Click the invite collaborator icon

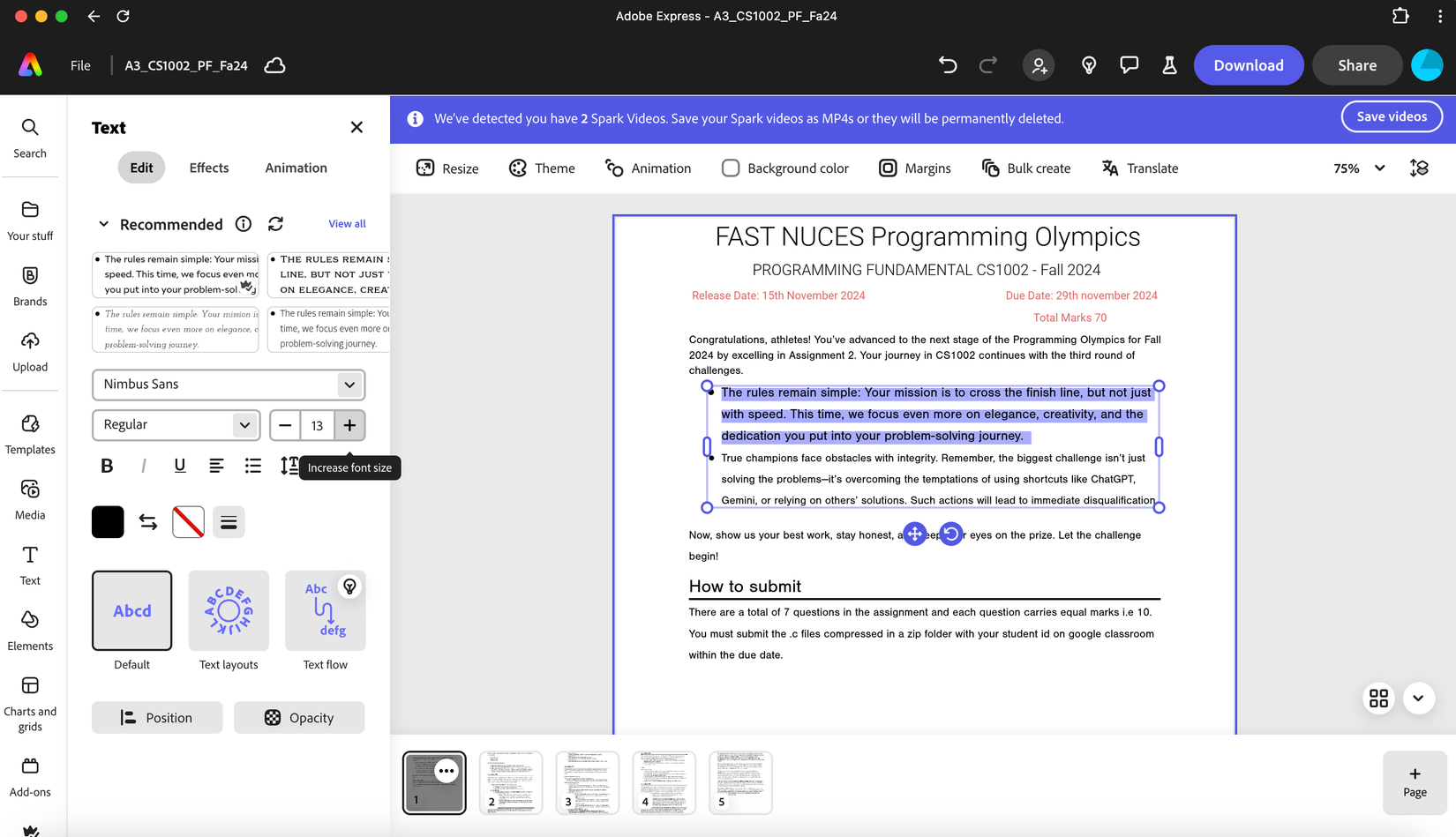coord(1039,65)
